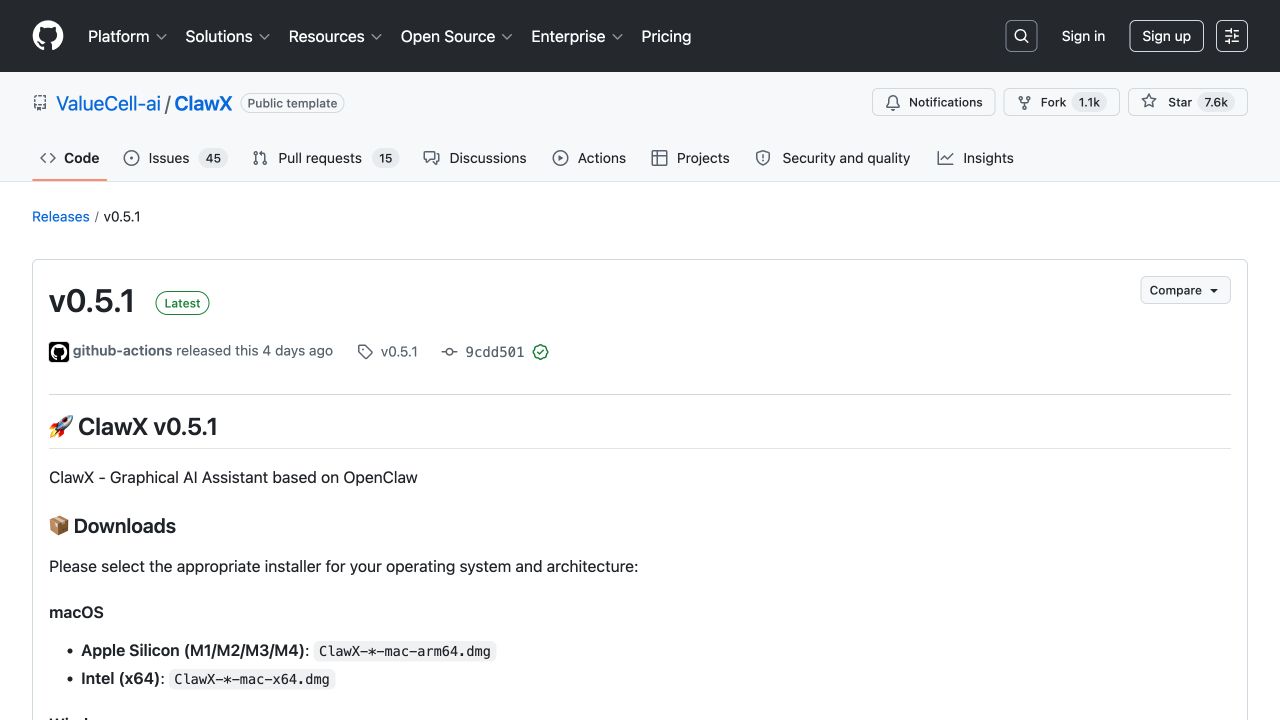Expand the Open Source menu
The width and height of the screenshot is (1280, 720).
457,36
